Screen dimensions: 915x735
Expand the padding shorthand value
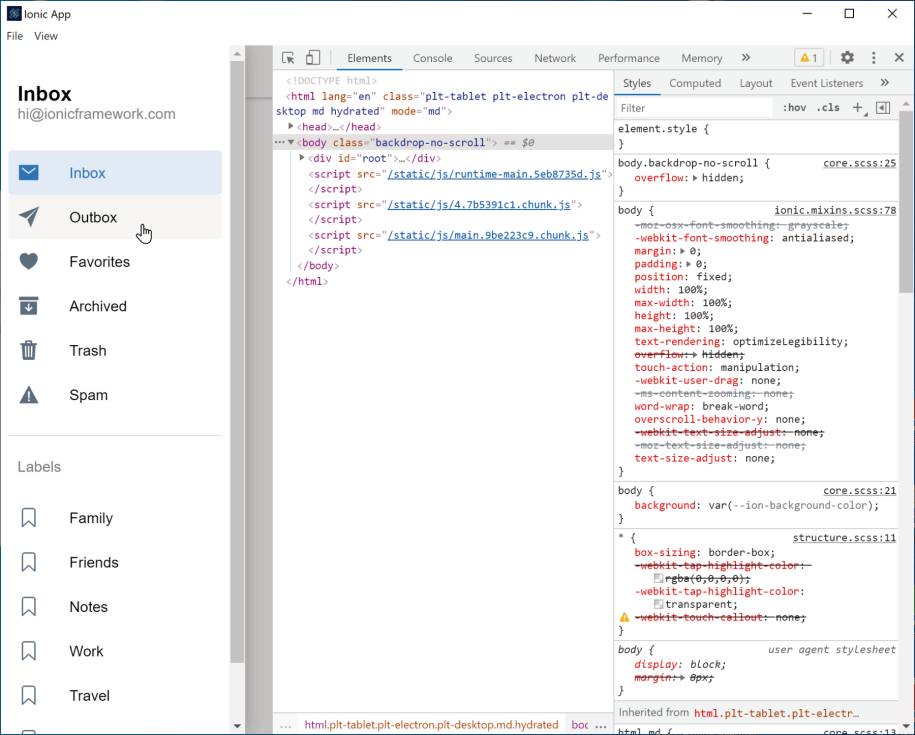click(689, 264)
